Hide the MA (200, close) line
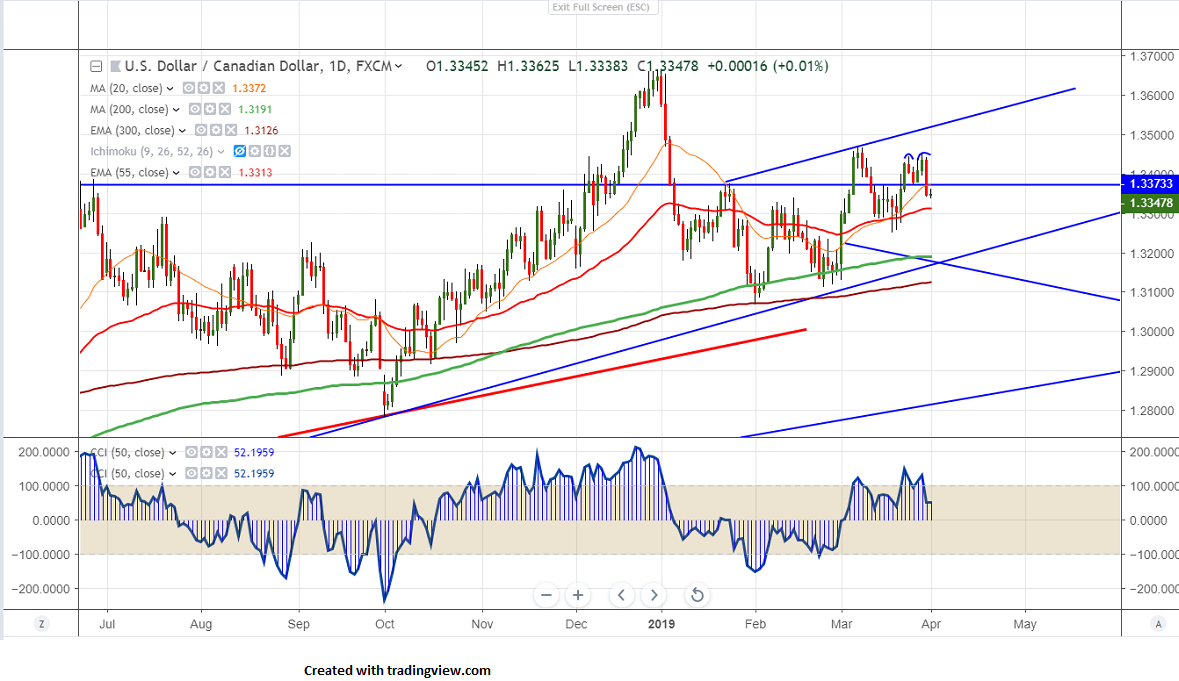The image size is (1179, 681). pyautogui.click(x=195, y=109)
